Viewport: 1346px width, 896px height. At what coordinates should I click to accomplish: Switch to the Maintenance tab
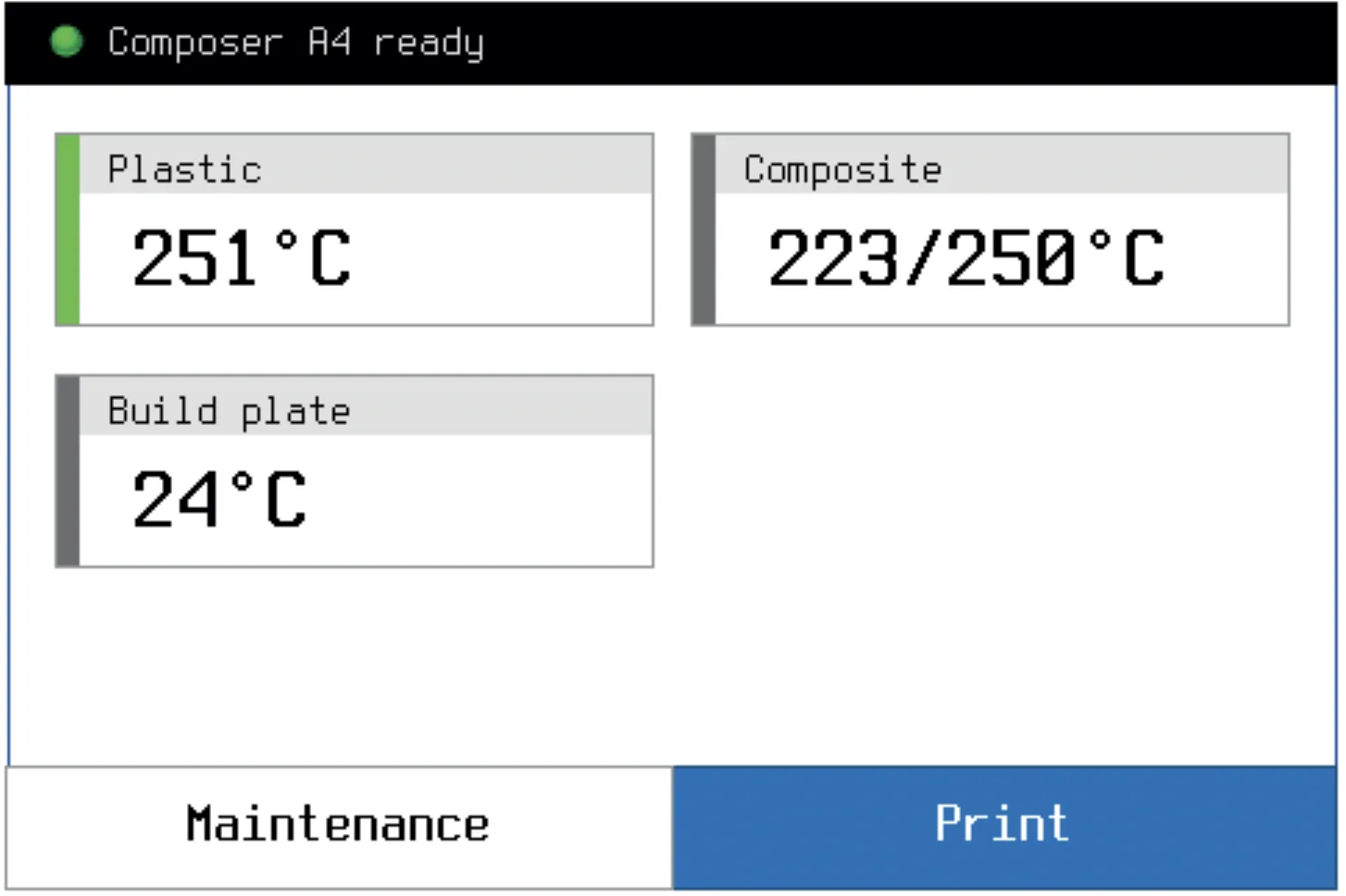336,823
